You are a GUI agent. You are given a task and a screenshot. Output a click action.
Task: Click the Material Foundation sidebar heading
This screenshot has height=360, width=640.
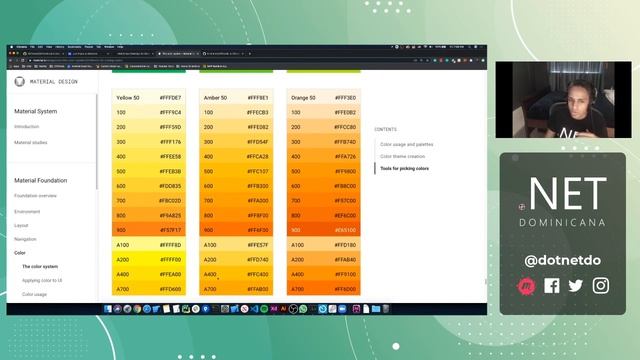point(40,180)
